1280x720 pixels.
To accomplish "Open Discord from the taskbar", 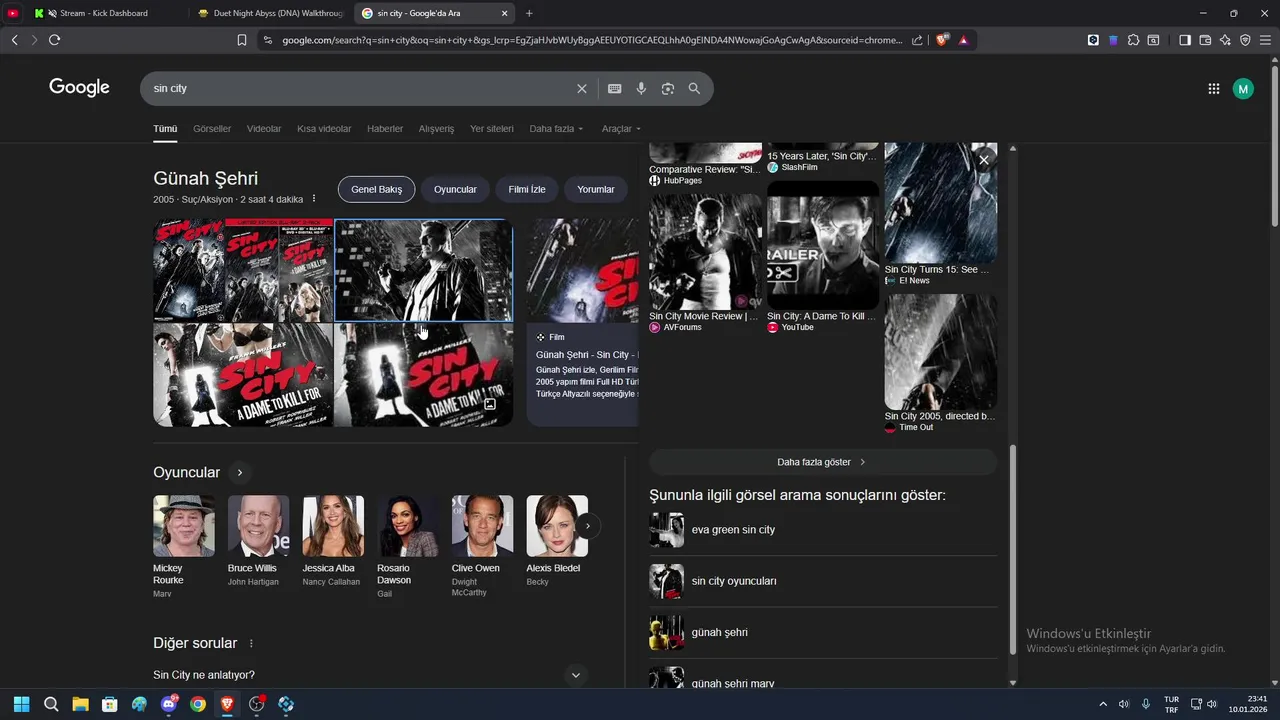I will (x=168, y=704).
